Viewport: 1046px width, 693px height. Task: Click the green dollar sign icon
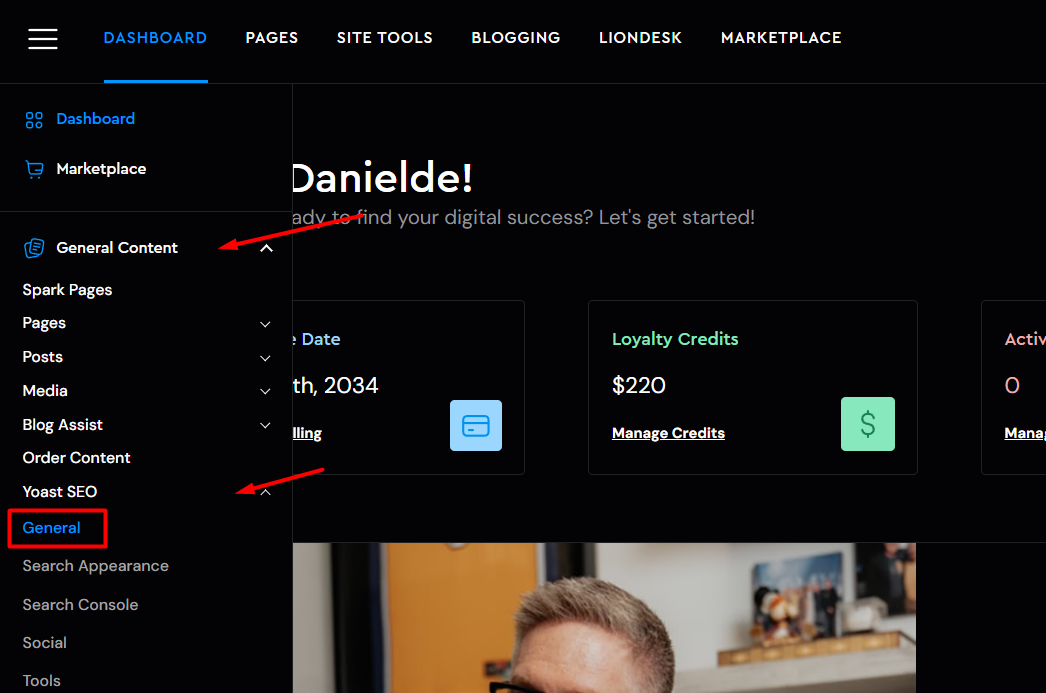tap(867, 424)
